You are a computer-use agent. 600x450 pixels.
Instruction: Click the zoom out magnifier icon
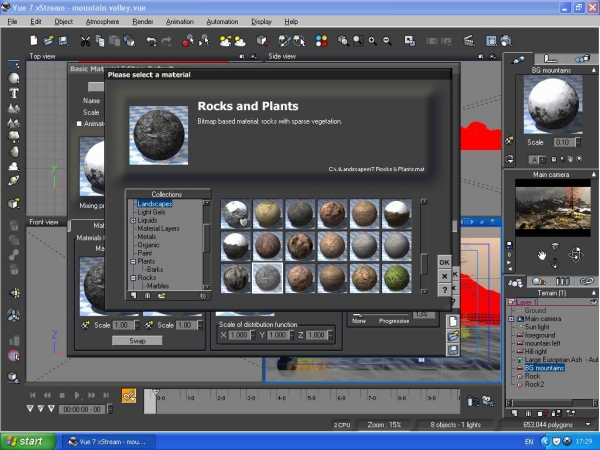(387, 41)
